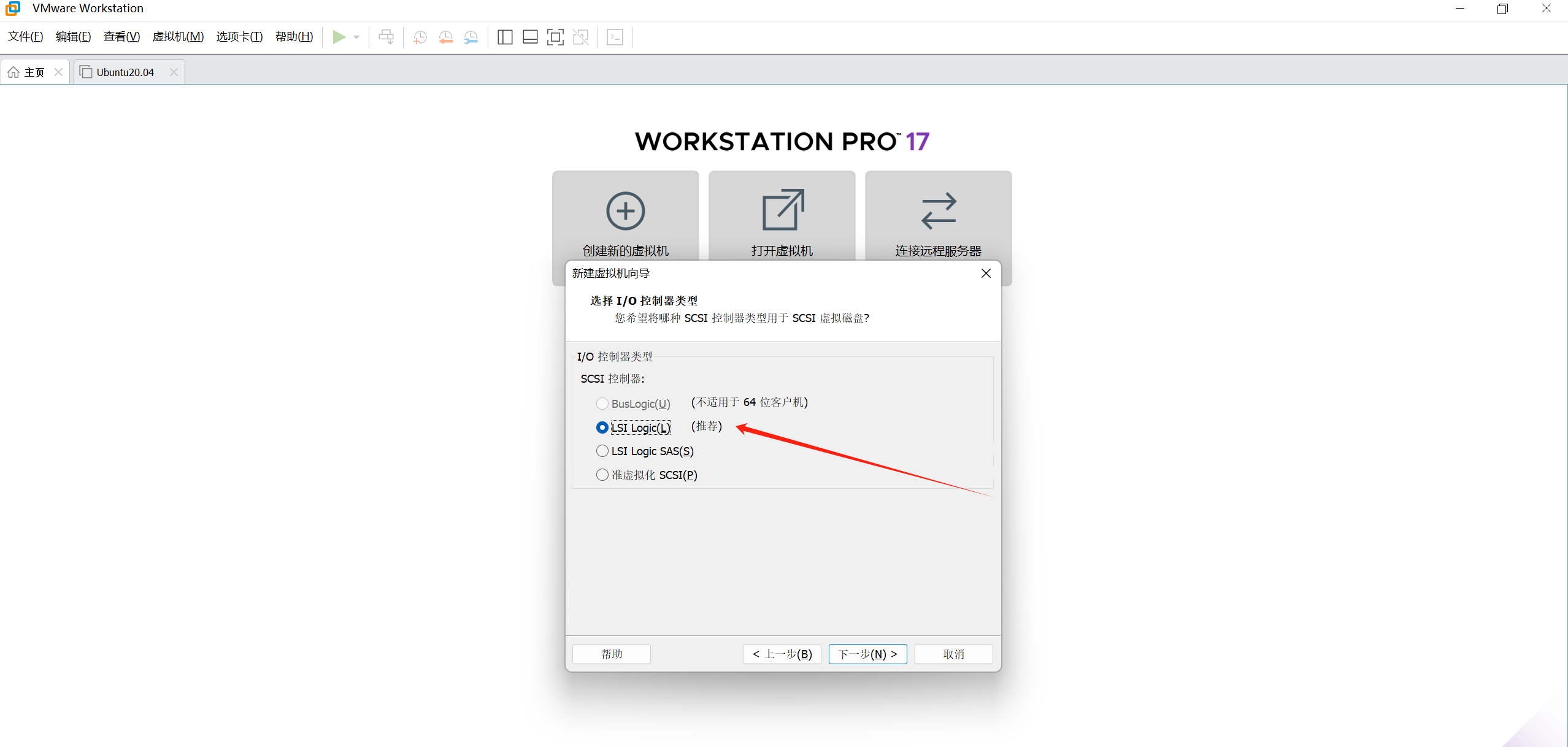Click the 帮助 button in the wizard
The height and width of the screenshot is (747, 1568).
tap(612, 654)
